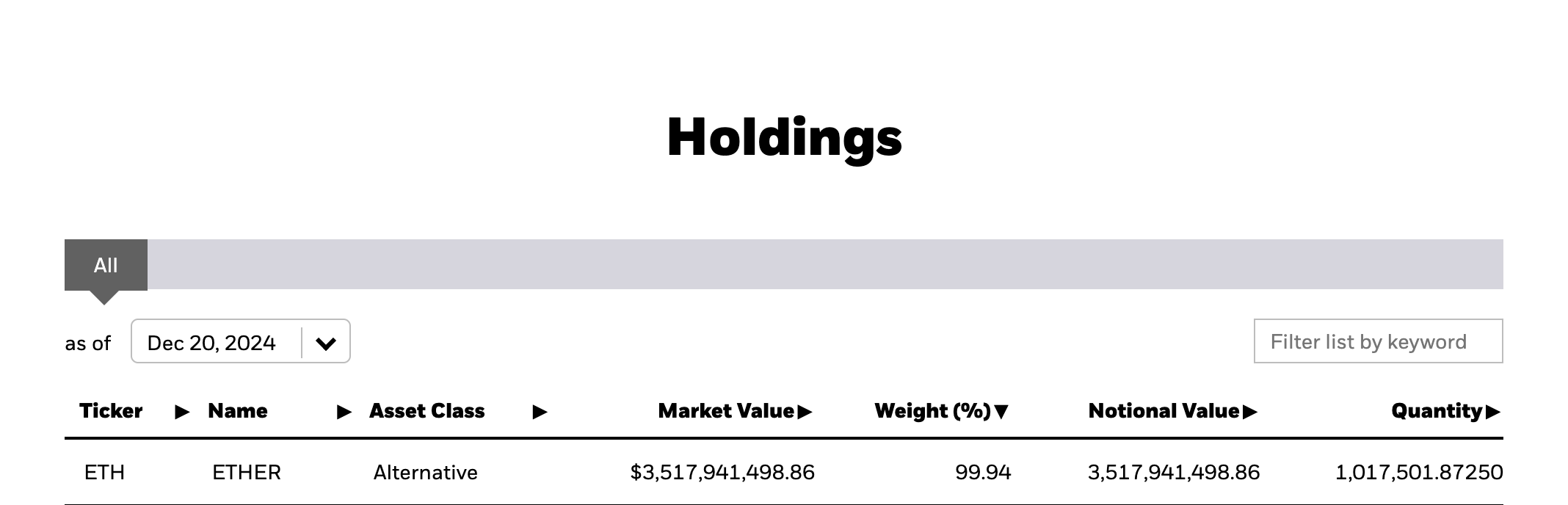Toggle ascending order on Market Value column
Viewport: 1568px width, 505px height.
click(x=805, y=412)
